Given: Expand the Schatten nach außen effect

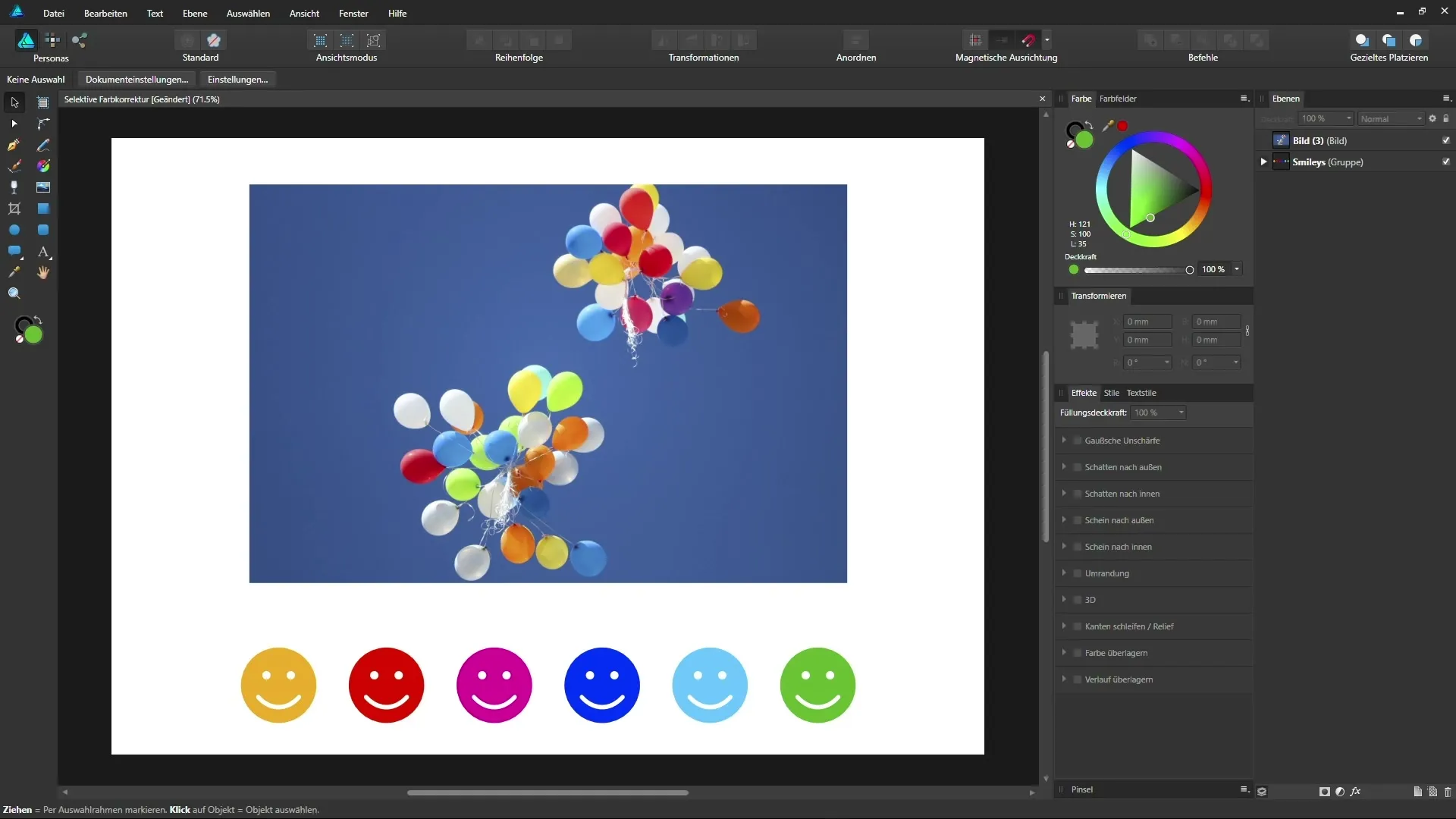Looking at the screenshot, I should pos(1064,467).
